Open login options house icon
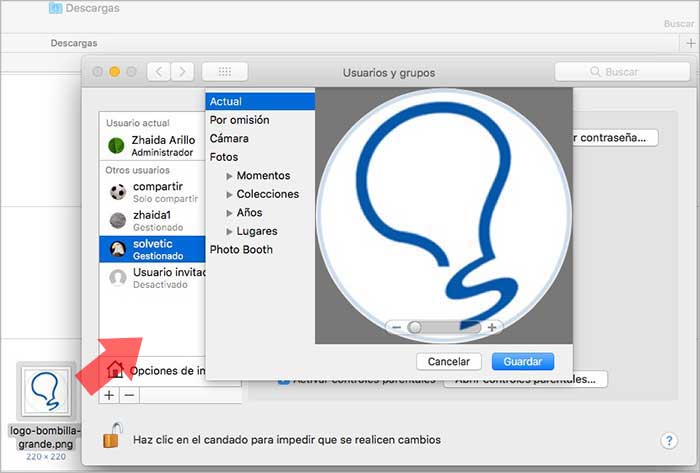 115,369
